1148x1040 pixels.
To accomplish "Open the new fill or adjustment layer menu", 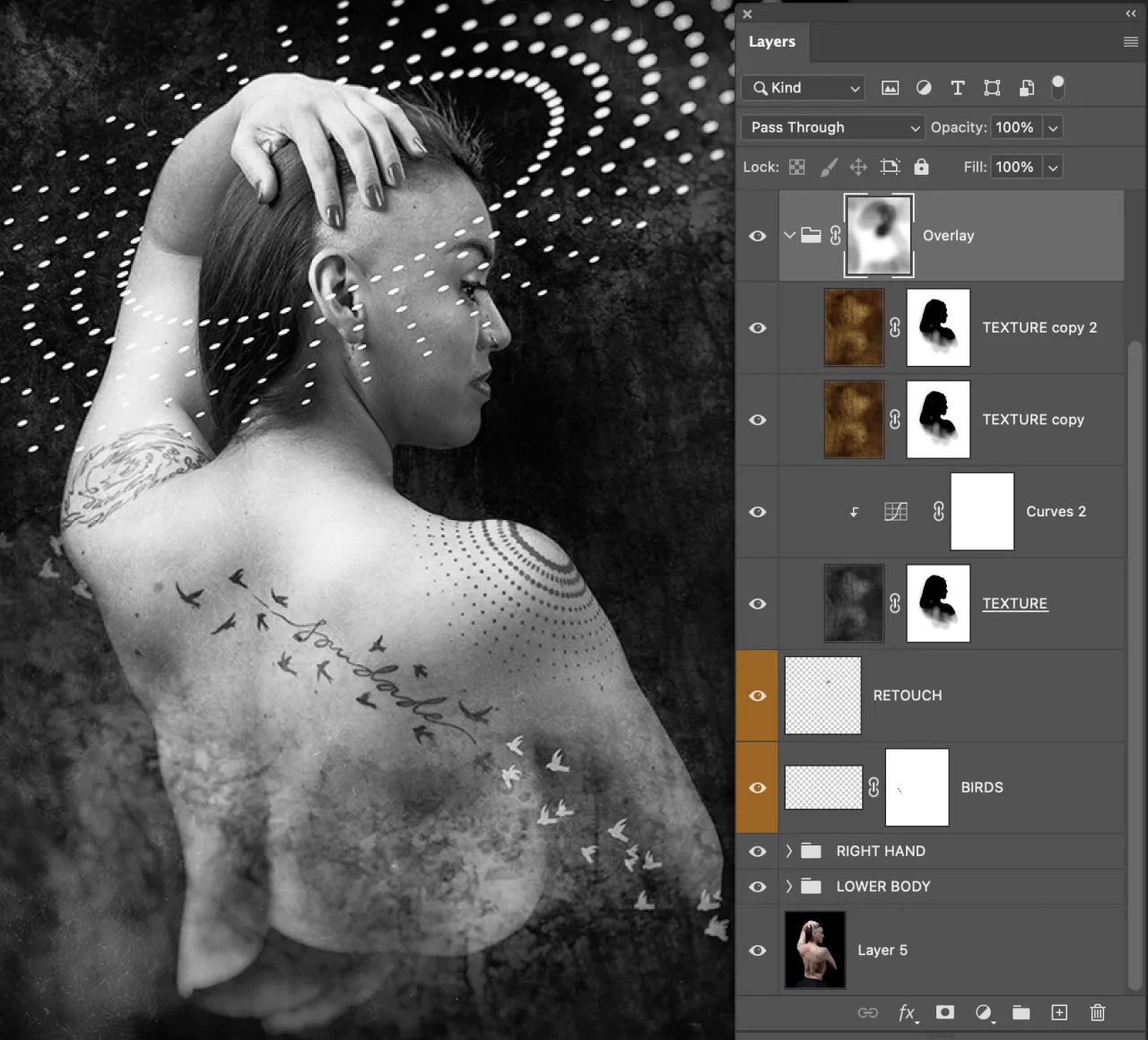I will pyautogui.click(x=983, y=1013).
